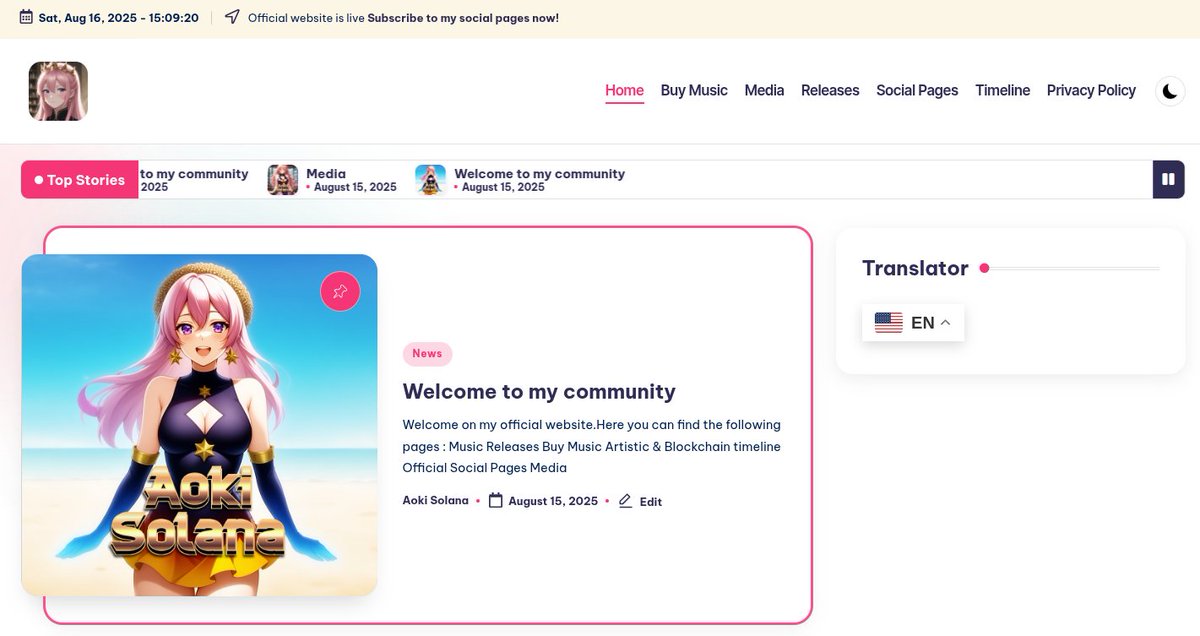This screenshot has width=1200, height=636.
Task: Click the Media story thumbnail in ticker
Action: 283,180
